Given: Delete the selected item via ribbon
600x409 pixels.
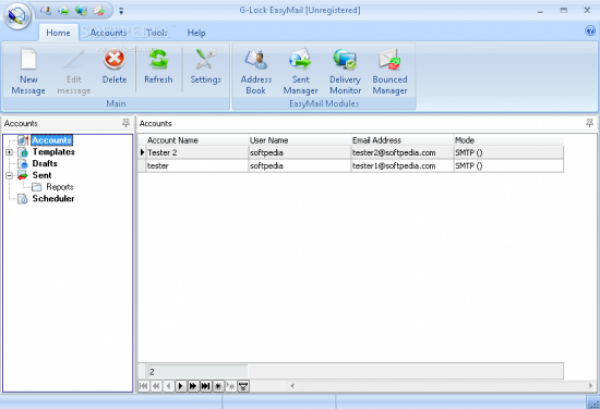Looking at the screenshot, I should point(114,67).
